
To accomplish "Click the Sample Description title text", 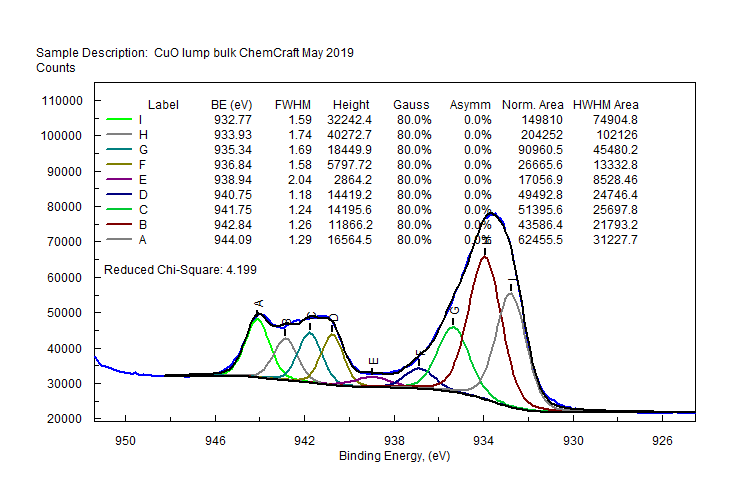I will point(195,52).
